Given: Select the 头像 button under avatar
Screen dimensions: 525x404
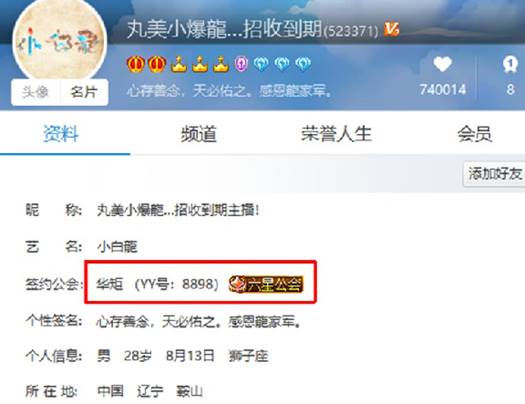Looking at the screenshot, I should tap(35, 92).
